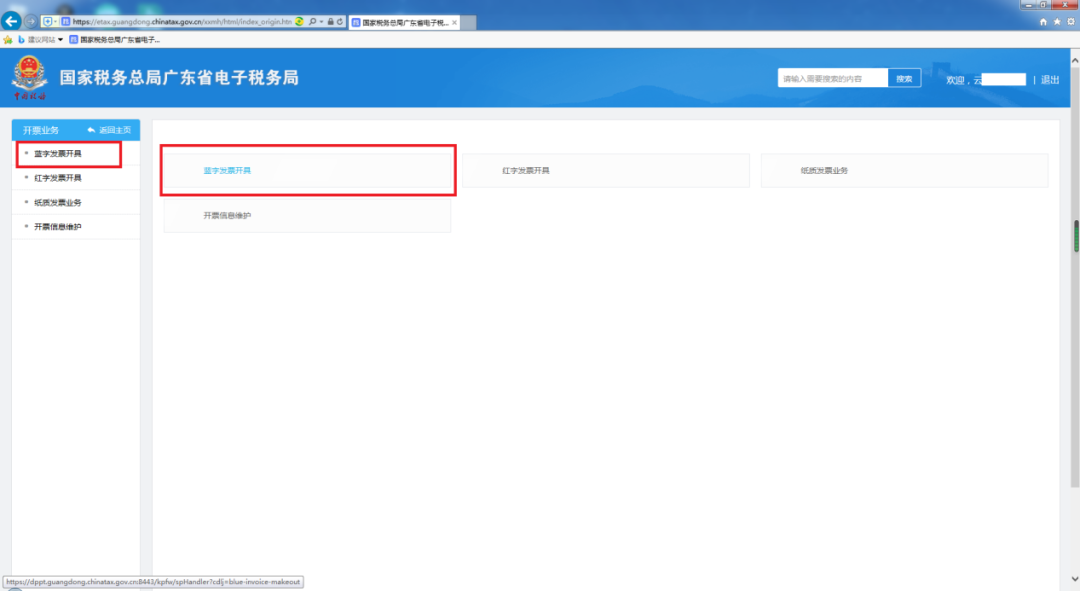Click the 国家税务总局广东省电子税务局 header title
The image size is (1080, 591).
tap(179, 78)
